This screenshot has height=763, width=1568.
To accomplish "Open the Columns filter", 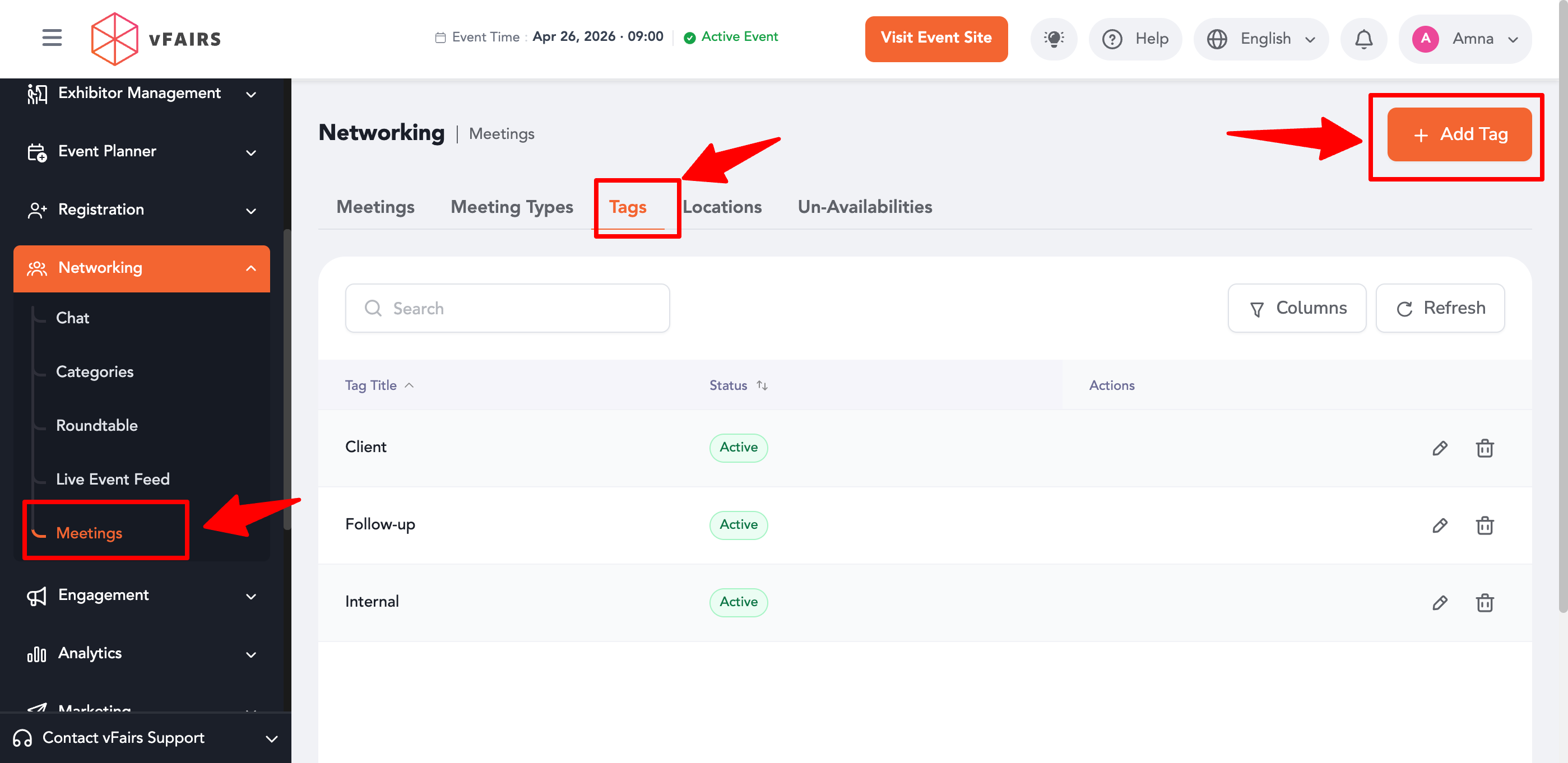I will [1297, 308].
